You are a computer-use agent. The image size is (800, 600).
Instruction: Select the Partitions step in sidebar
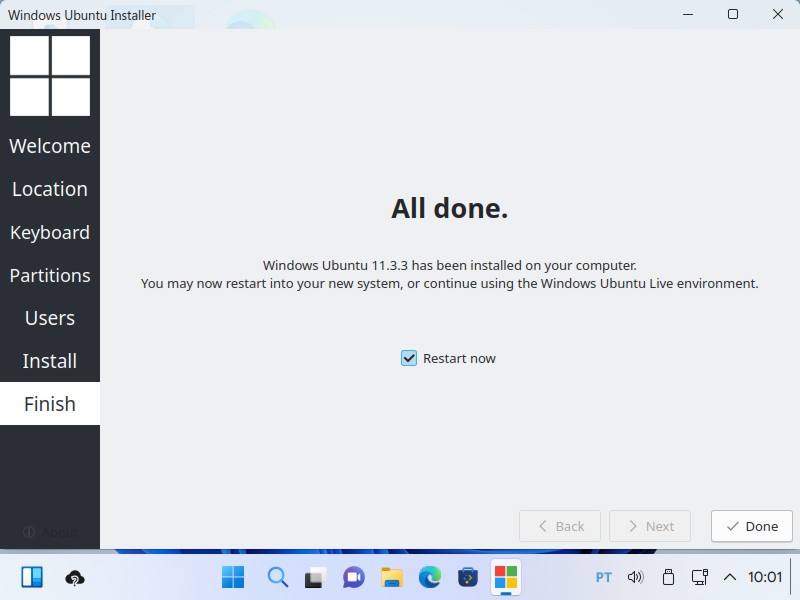pos(50,276)
